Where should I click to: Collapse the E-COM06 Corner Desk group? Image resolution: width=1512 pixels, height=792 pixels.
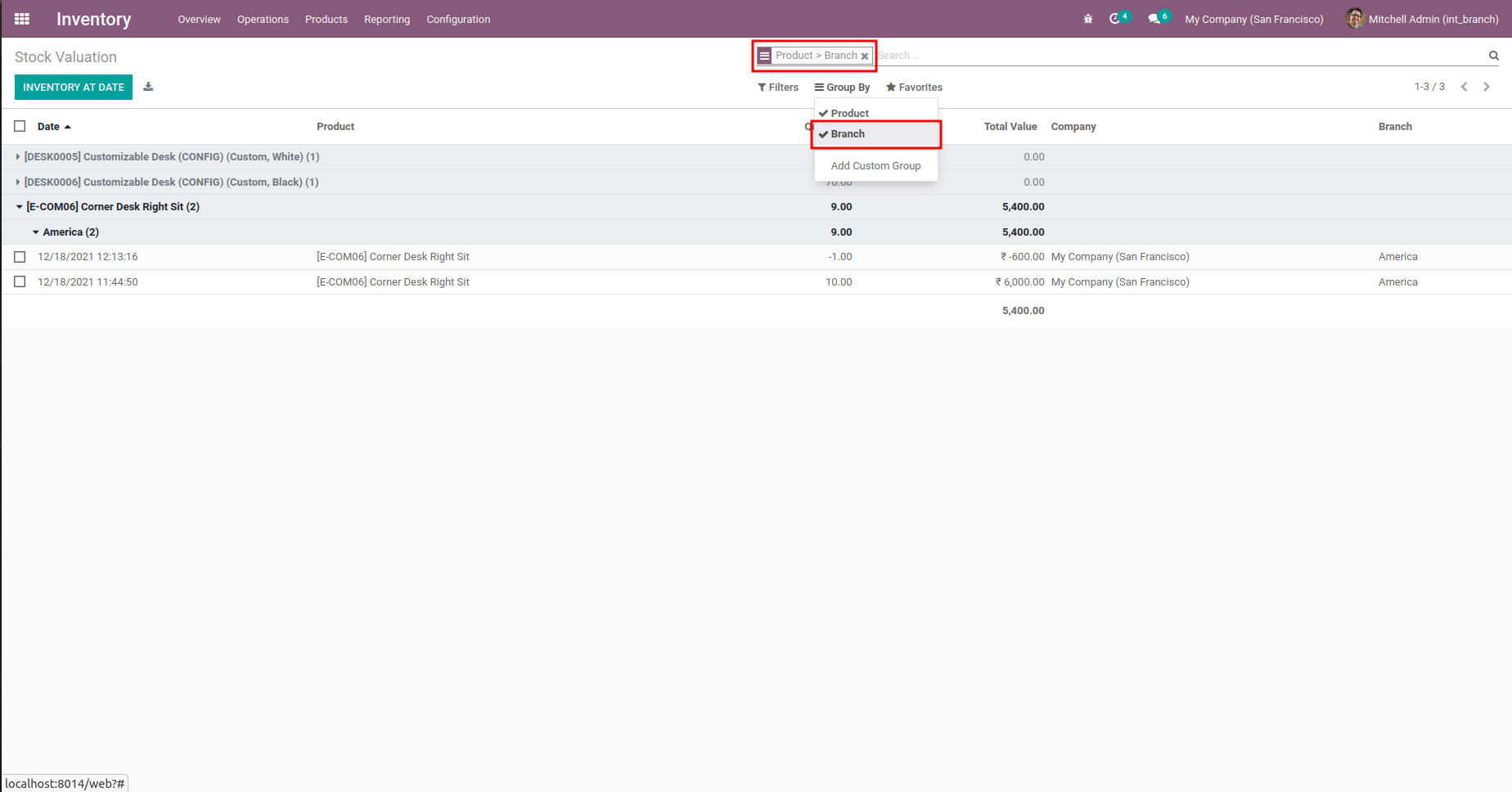click(108, 207)
